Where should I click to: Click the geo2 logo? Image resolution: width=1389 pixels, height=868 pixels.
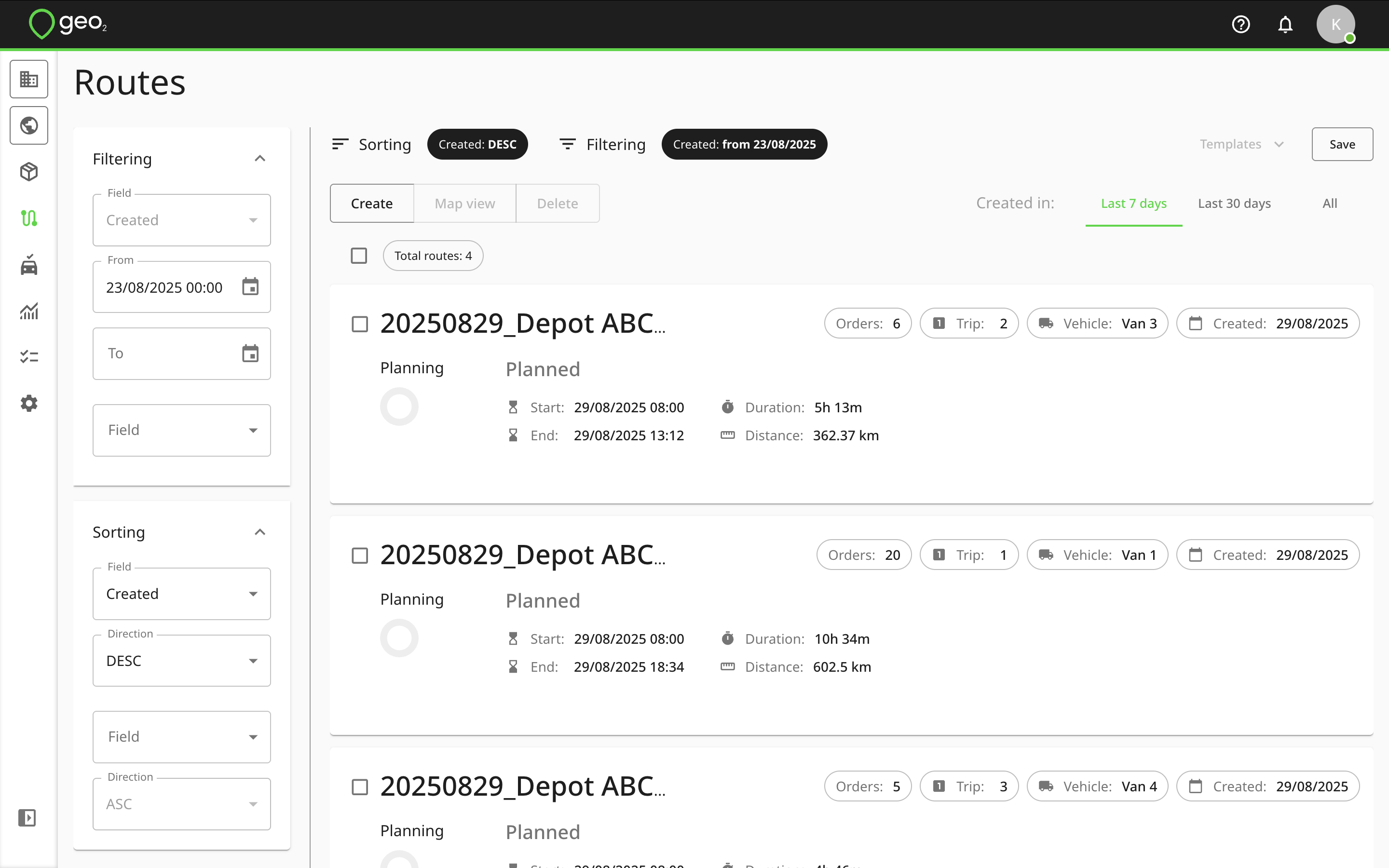click(x=68, y=24)
